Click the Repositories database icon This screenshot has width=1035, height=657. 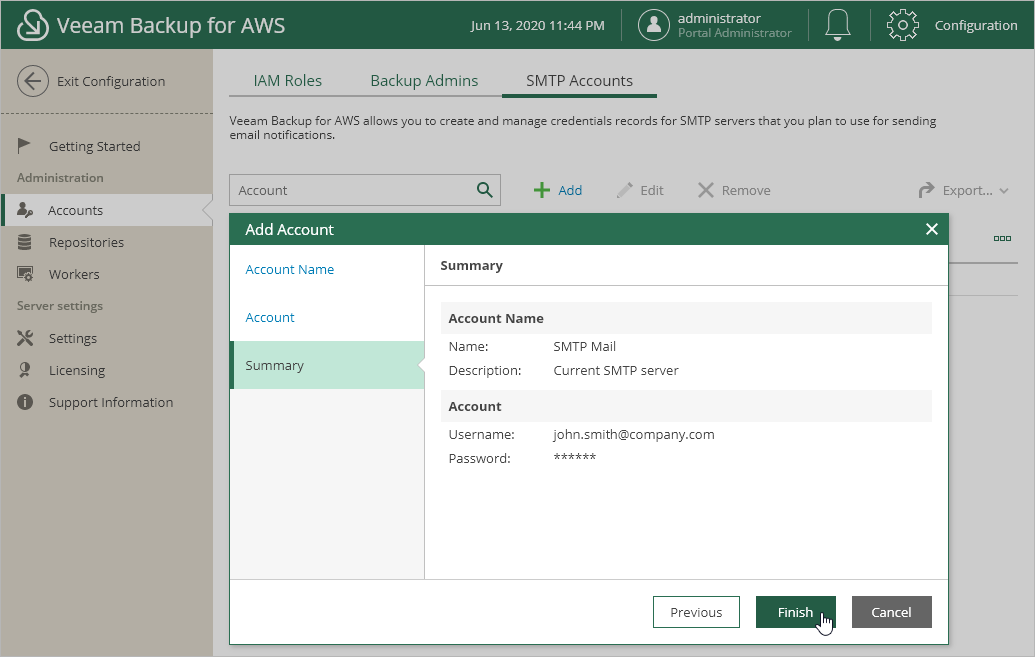coord(24,242)
